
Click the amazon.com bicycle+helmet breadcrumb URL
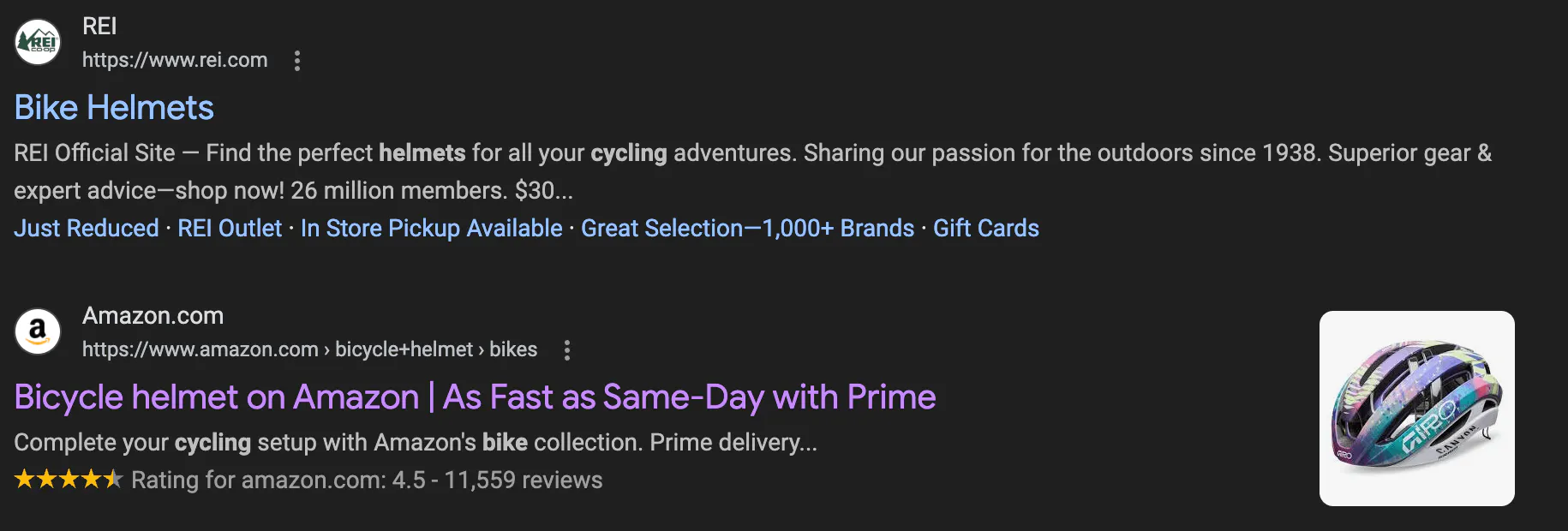click(x=309, y=349)
